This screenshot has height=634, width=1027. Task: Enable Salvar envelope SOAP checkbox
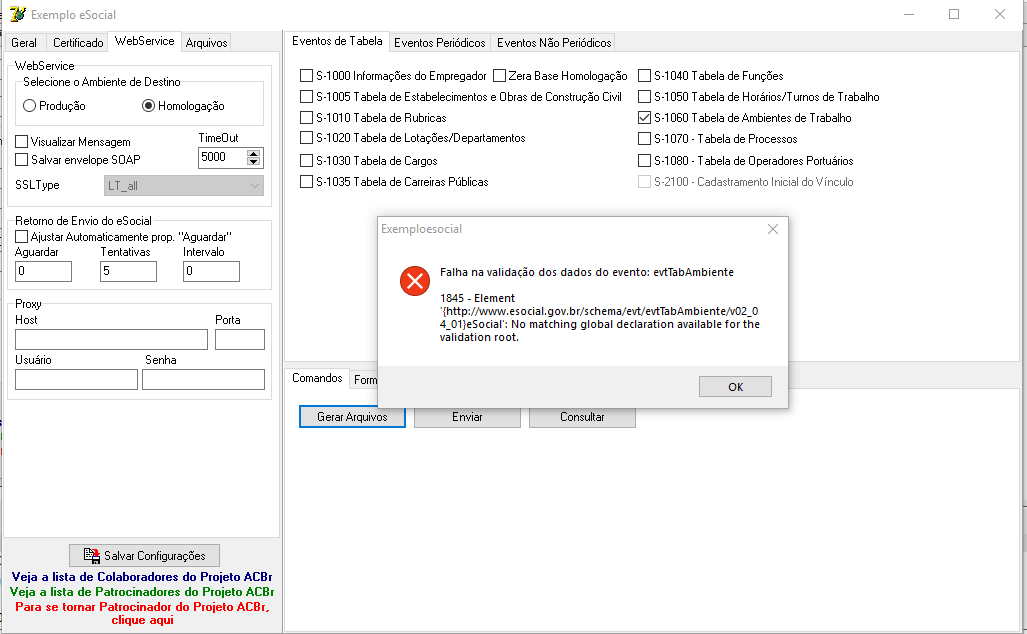pos(22,159)
